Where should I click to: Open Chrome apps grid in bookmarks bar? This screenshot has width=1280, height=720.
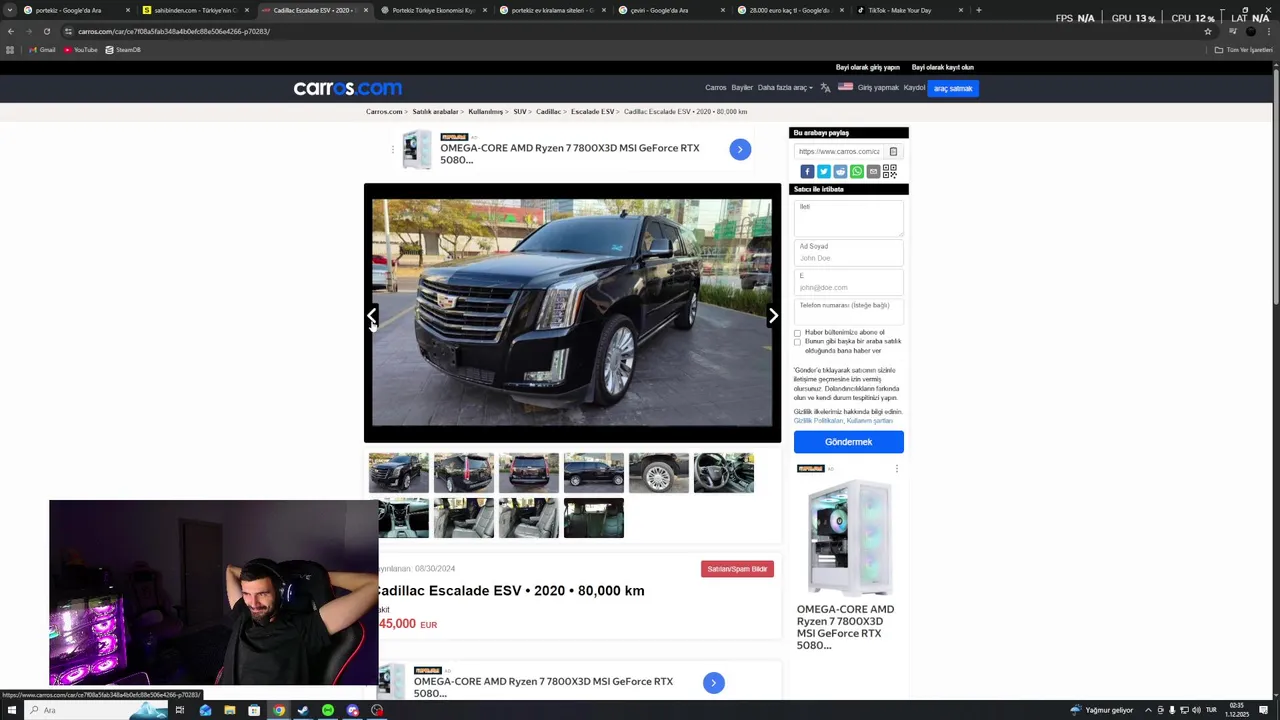[x=10, y=50]
